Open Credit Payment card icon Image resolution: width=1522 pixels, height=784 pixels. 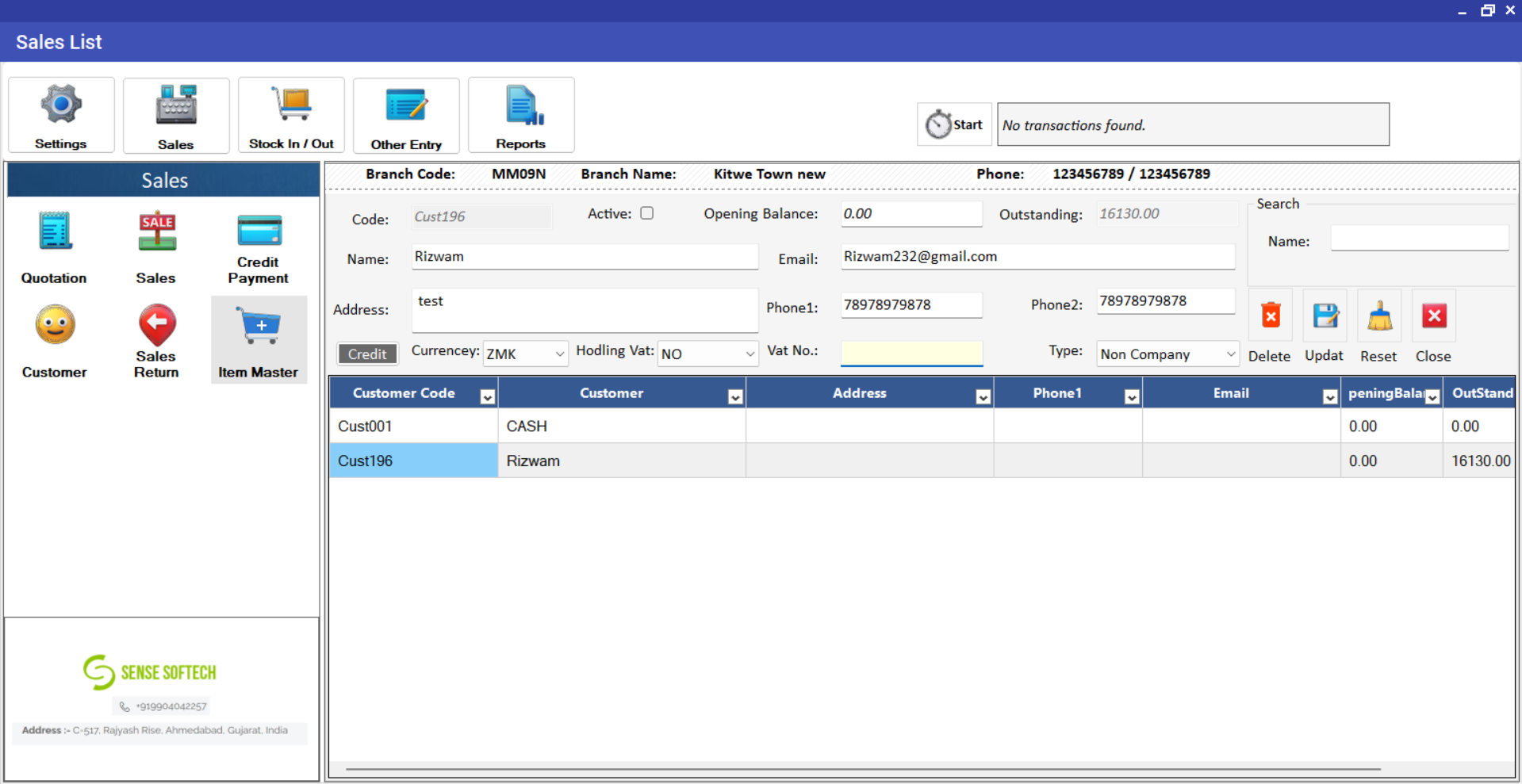pos(259,231)
